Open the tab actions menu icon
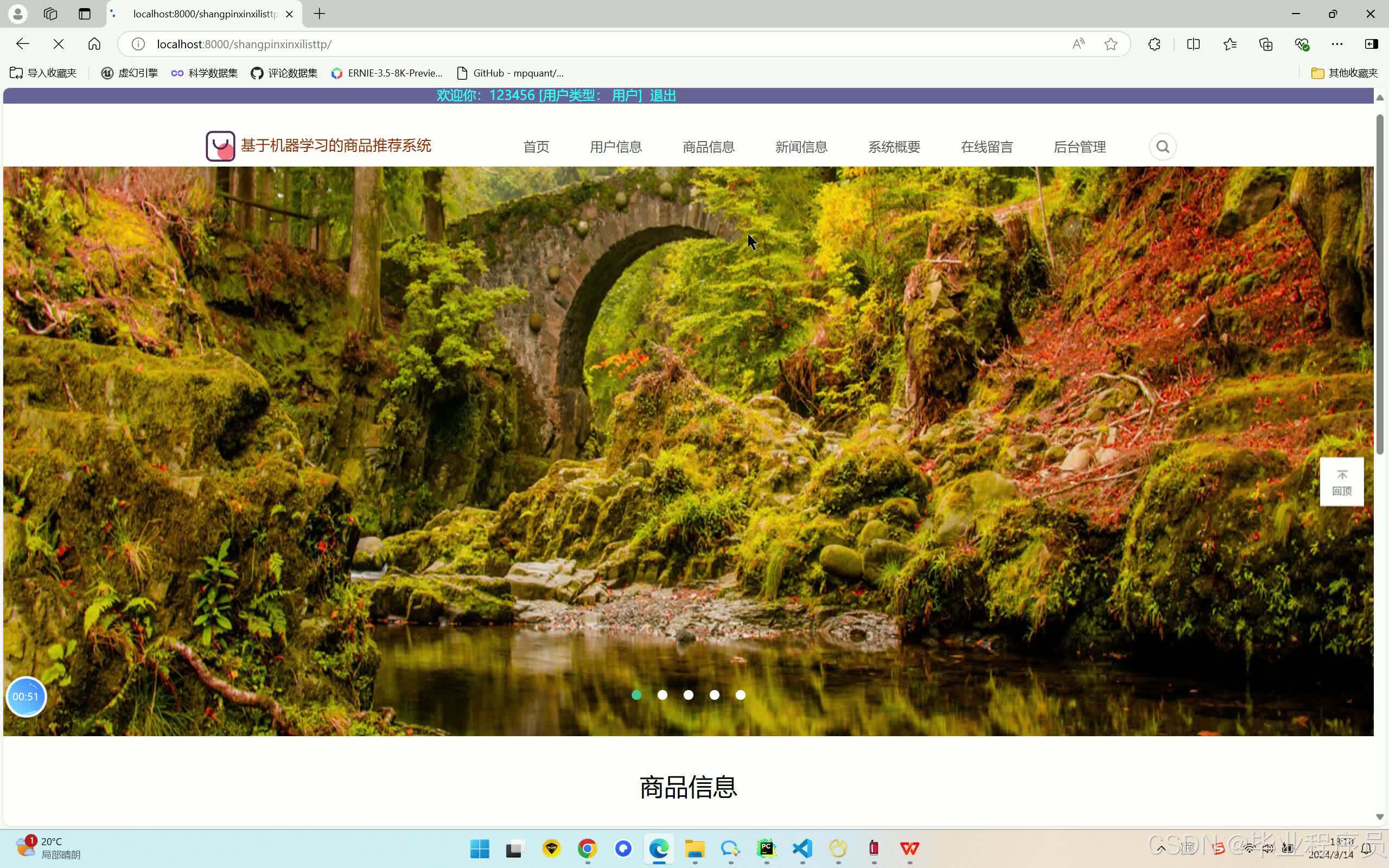The width and height of the screenshot is (1389, 868). coord(85,14)
